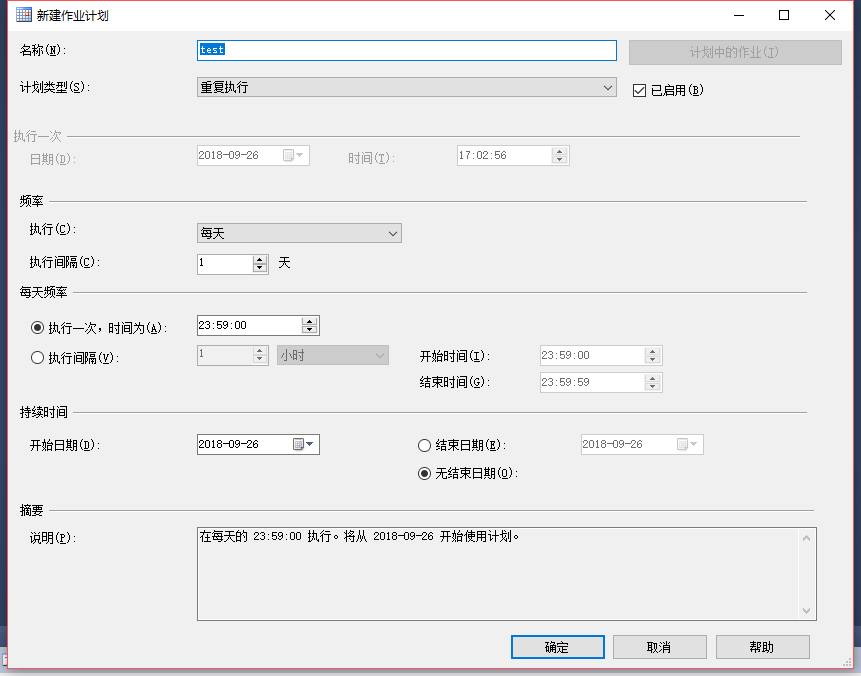This screenshot has width=861, height=676.
Task: Decrease the 执行间隔 days value by one
Action: (260, 268)
